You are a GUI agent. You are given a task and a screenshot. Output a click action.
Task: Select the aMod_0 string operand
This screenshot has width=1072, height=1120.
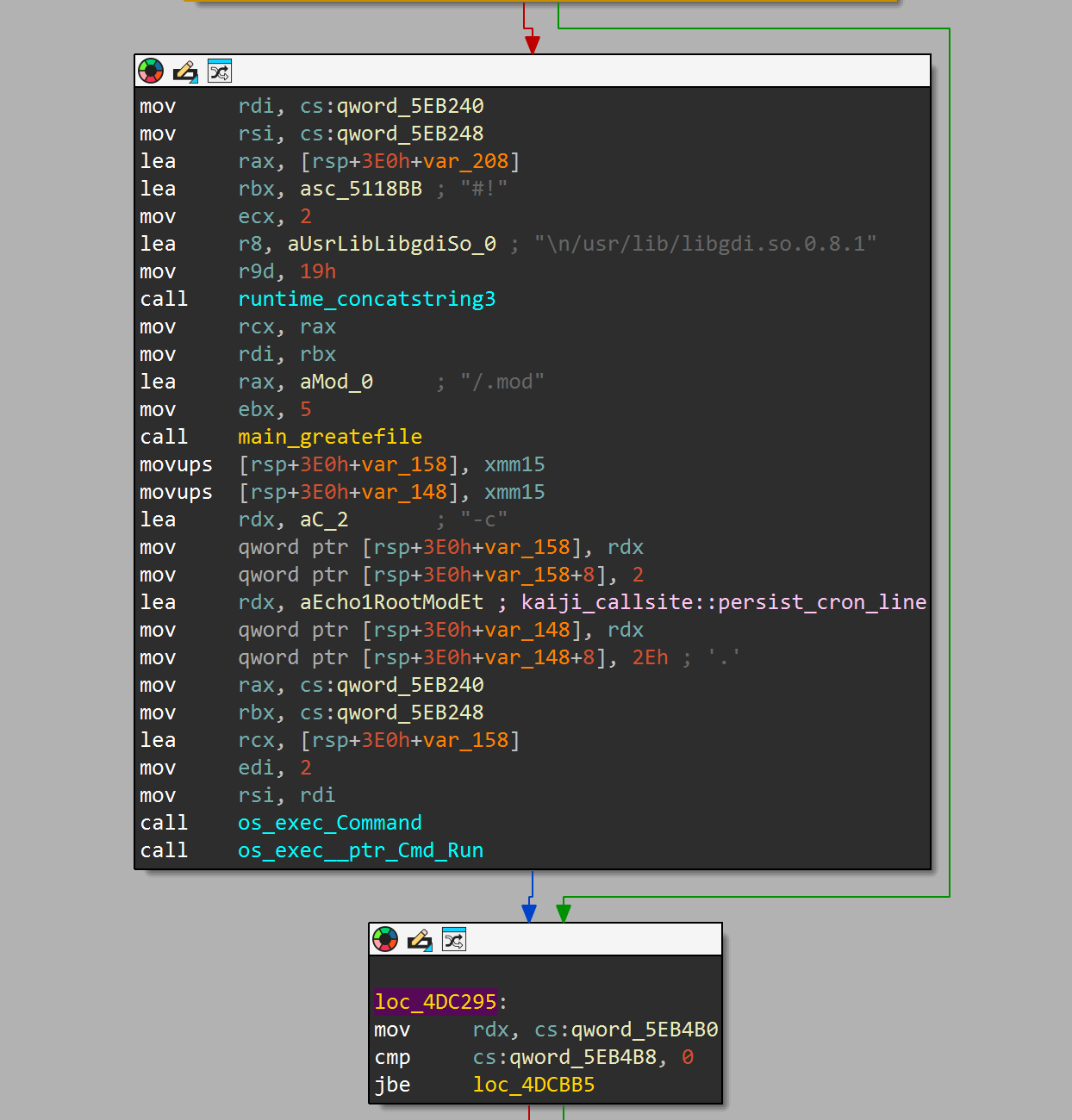click(335, 382)
